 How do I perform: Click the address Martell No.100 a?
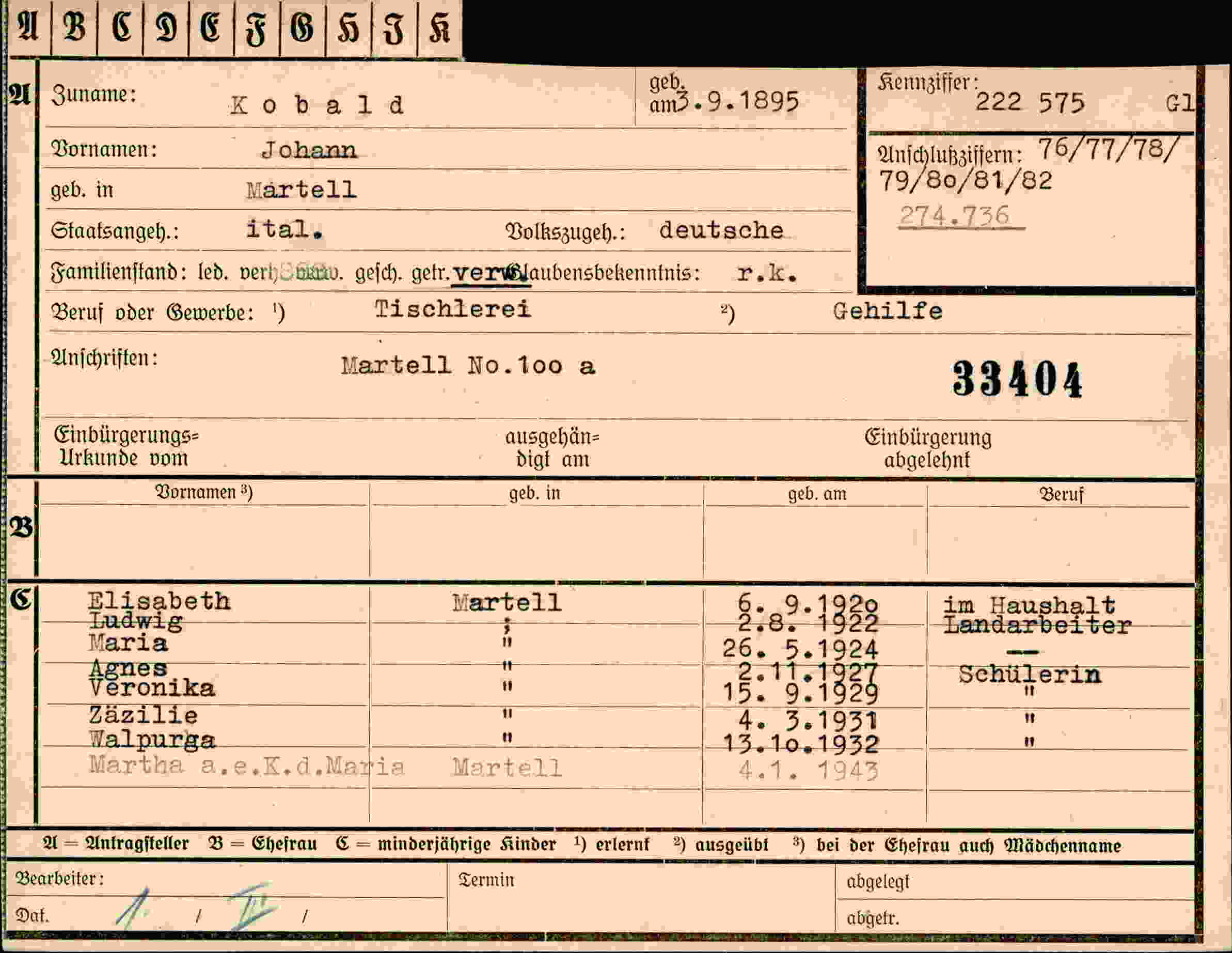click(468, 366)
